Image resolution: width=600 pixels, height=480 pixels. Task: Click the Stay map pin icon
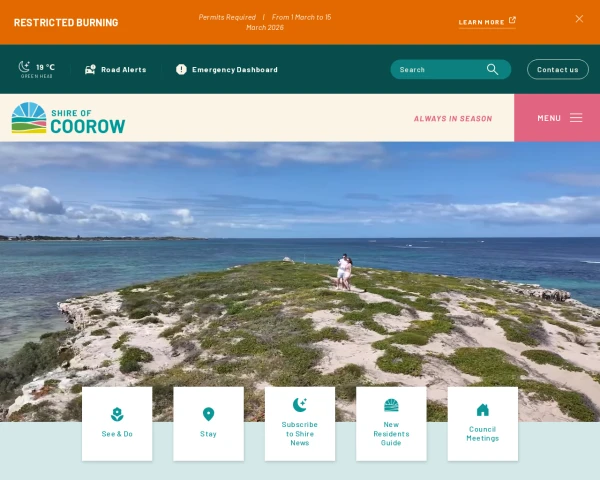209,414
